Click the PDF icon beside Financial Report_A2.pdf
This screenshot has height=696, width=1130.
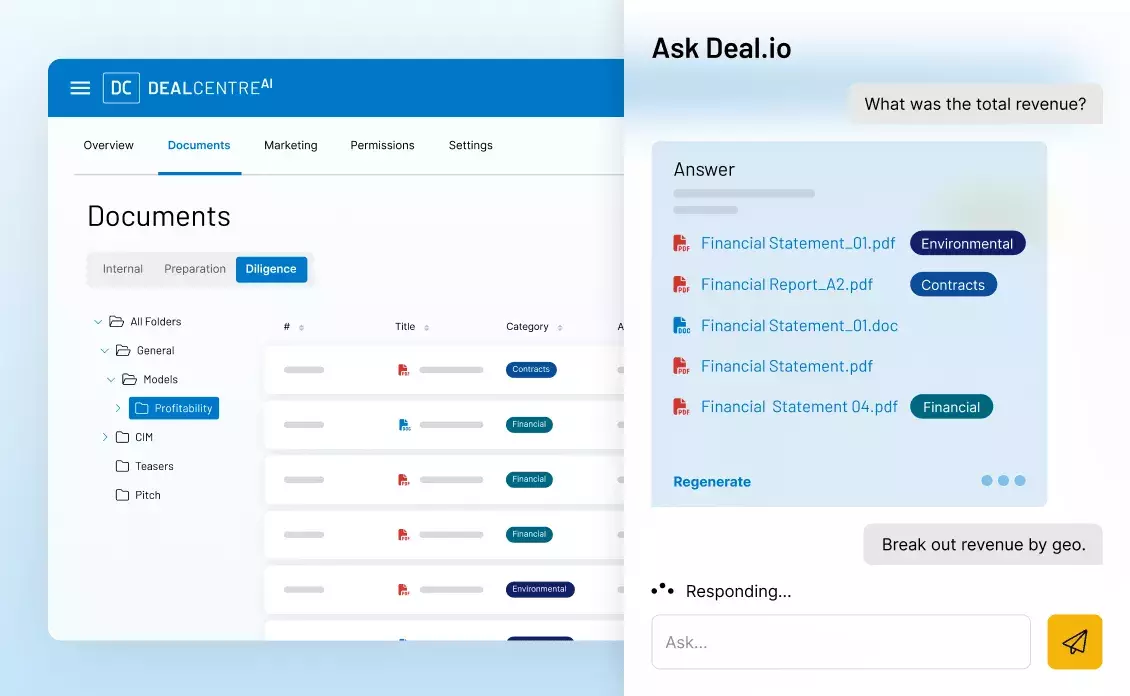(683, 284)
